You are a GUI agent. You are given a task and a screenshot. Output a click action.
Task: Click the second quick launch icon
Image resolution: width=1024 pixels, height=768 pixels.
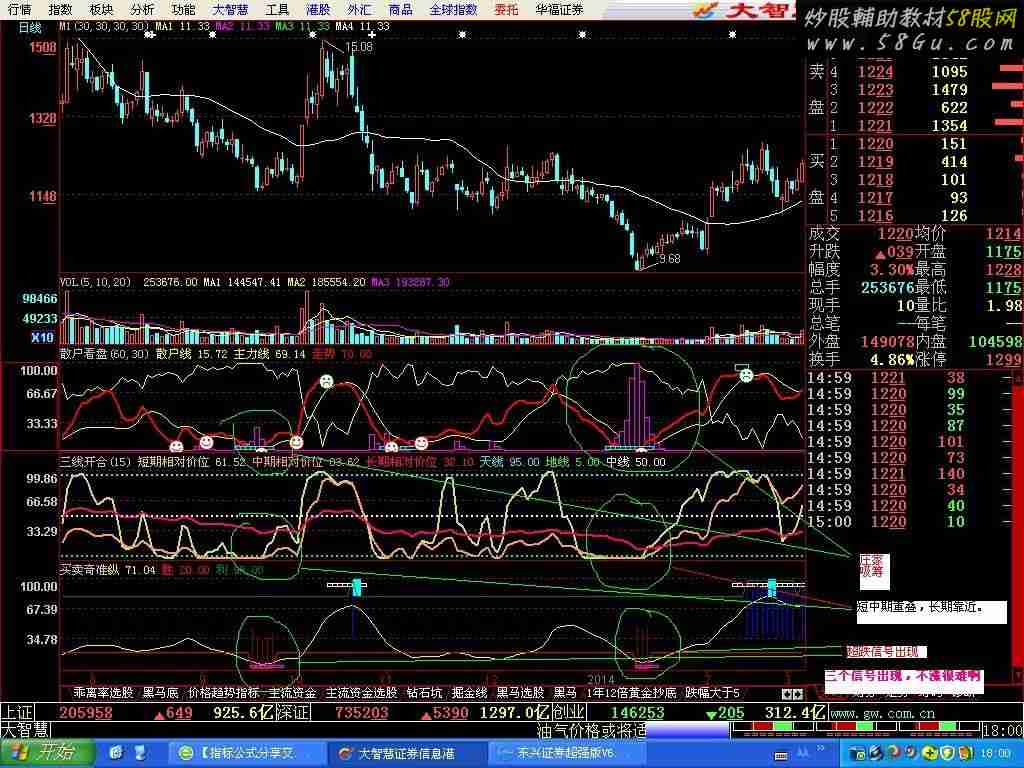139,754
